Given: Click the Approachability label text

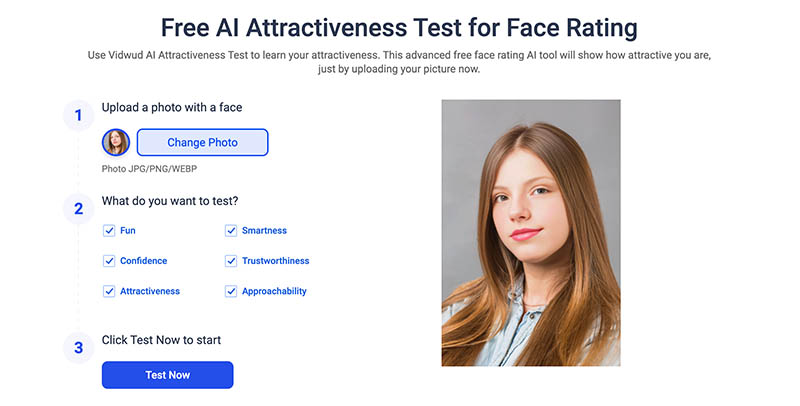Looking at the screenshot, I should 274,291.
